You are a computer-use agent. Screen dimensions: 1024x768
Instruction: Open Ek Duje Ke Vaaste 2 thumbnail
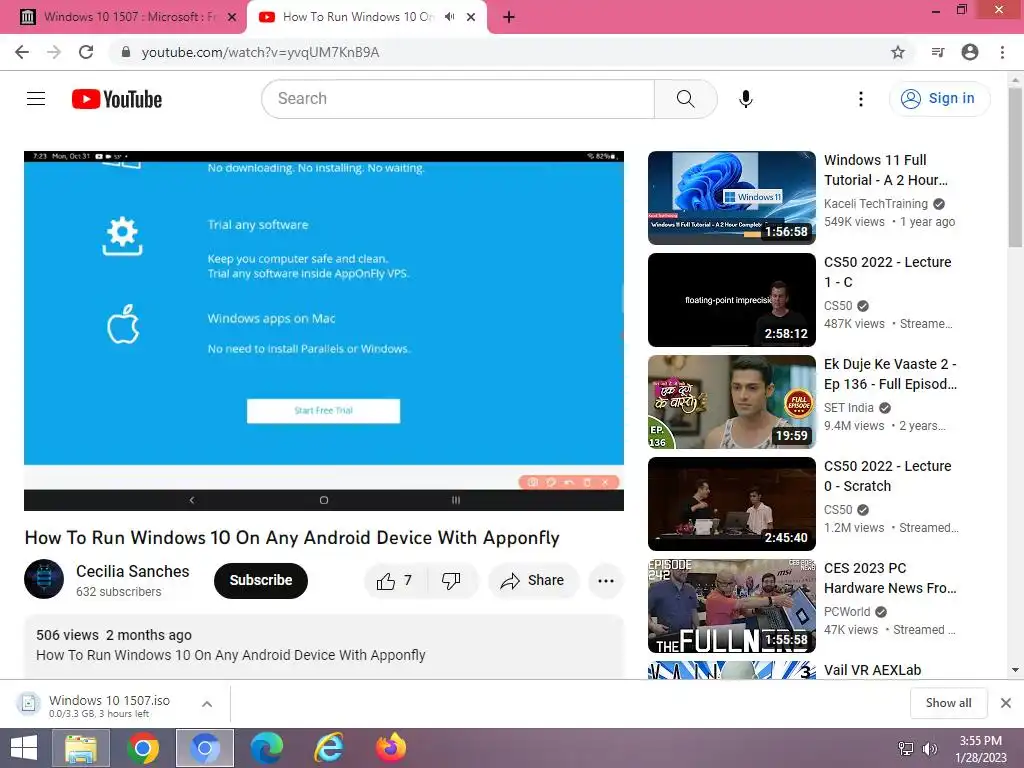click(731, 402)
